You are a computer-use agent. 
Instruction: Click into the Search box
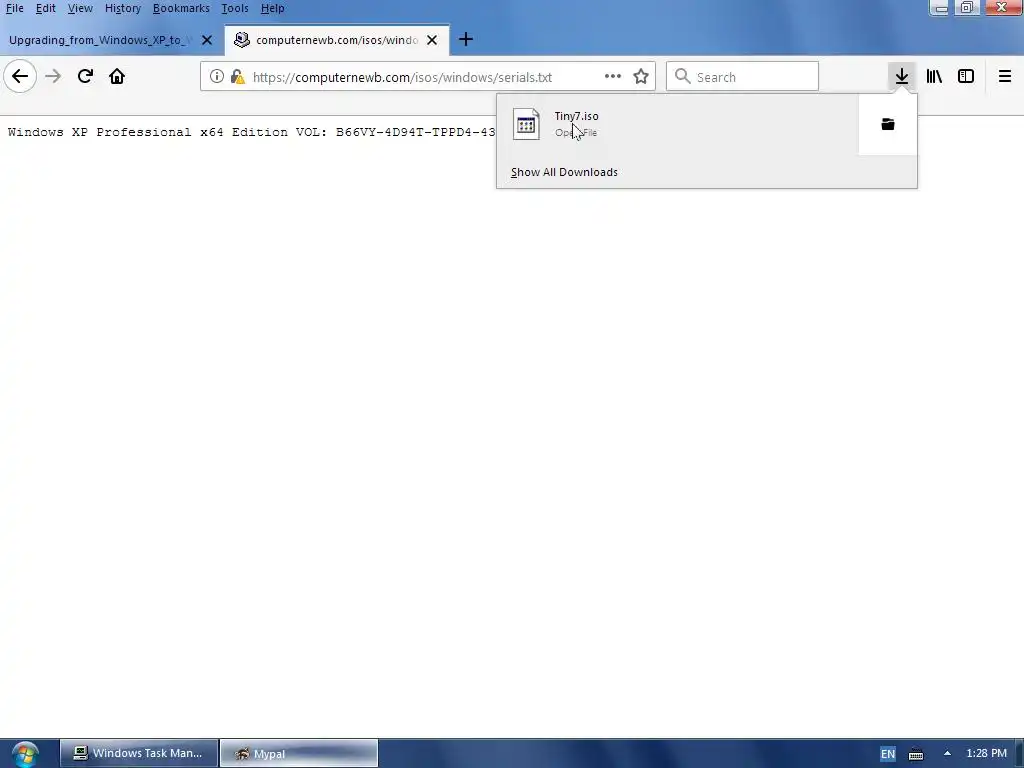point(742,76)
